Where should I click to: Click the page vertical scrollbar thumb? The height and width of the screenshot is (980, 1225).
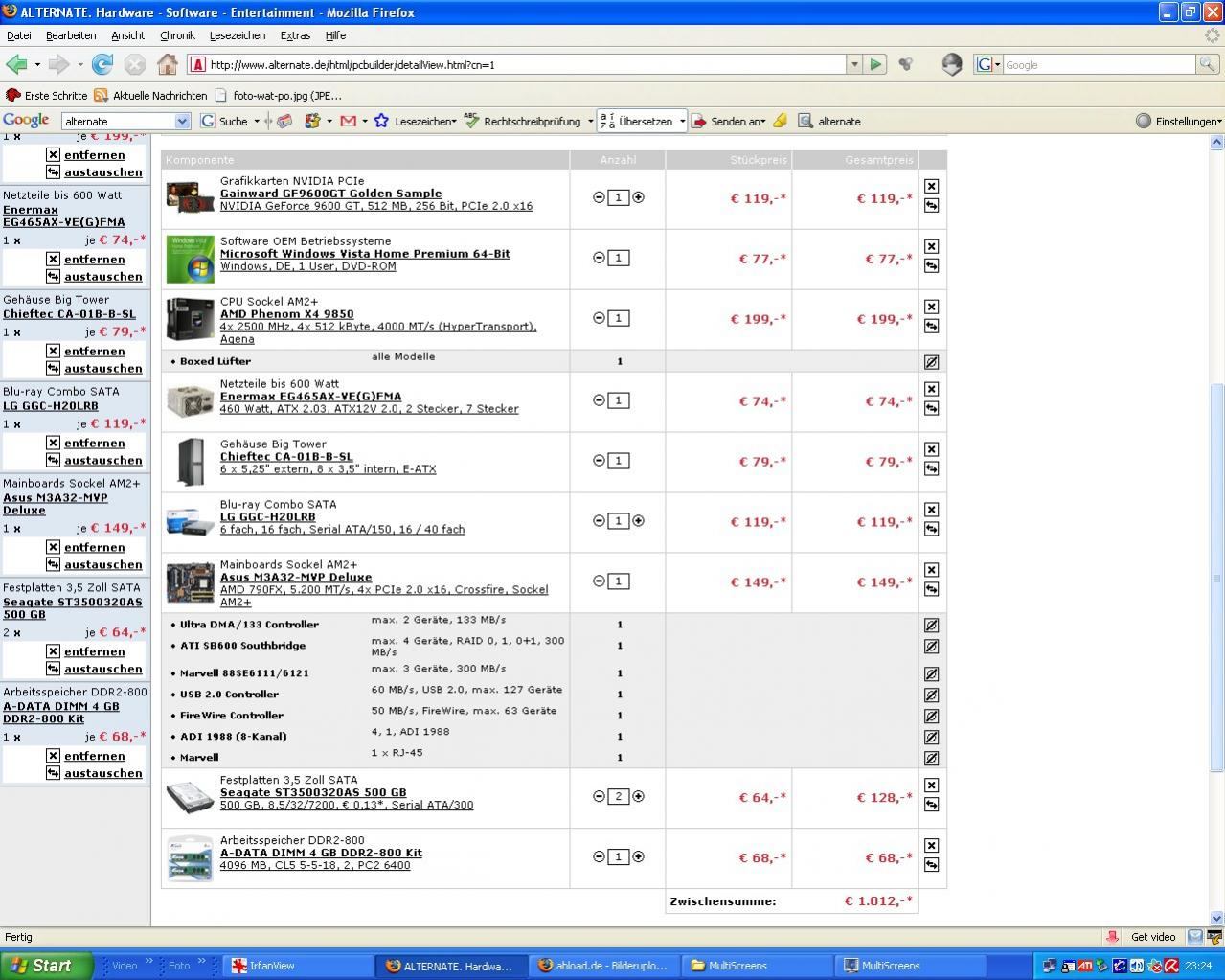1216,578
